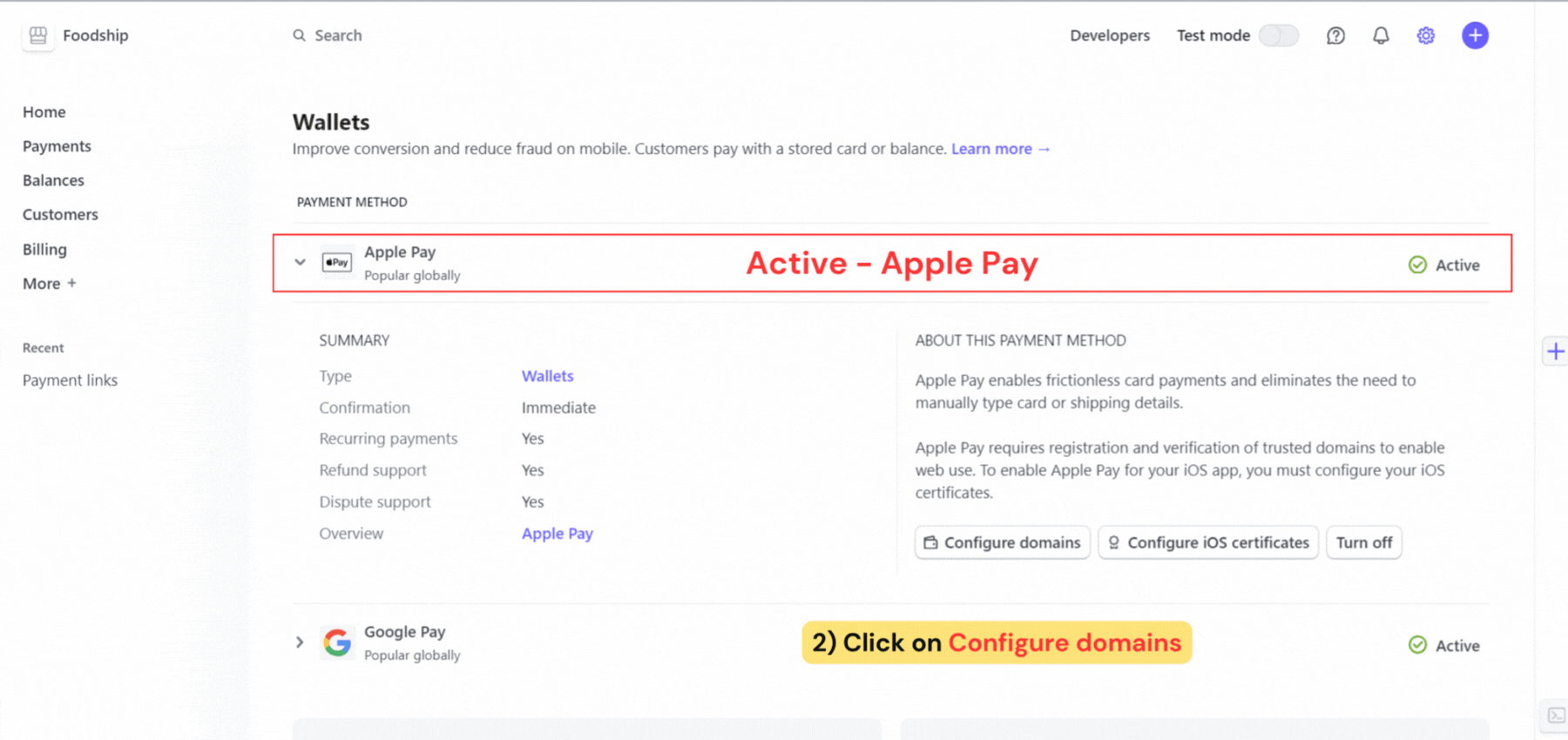Open recent Payment links
The image size is (1568, 740).
point(70,380)
